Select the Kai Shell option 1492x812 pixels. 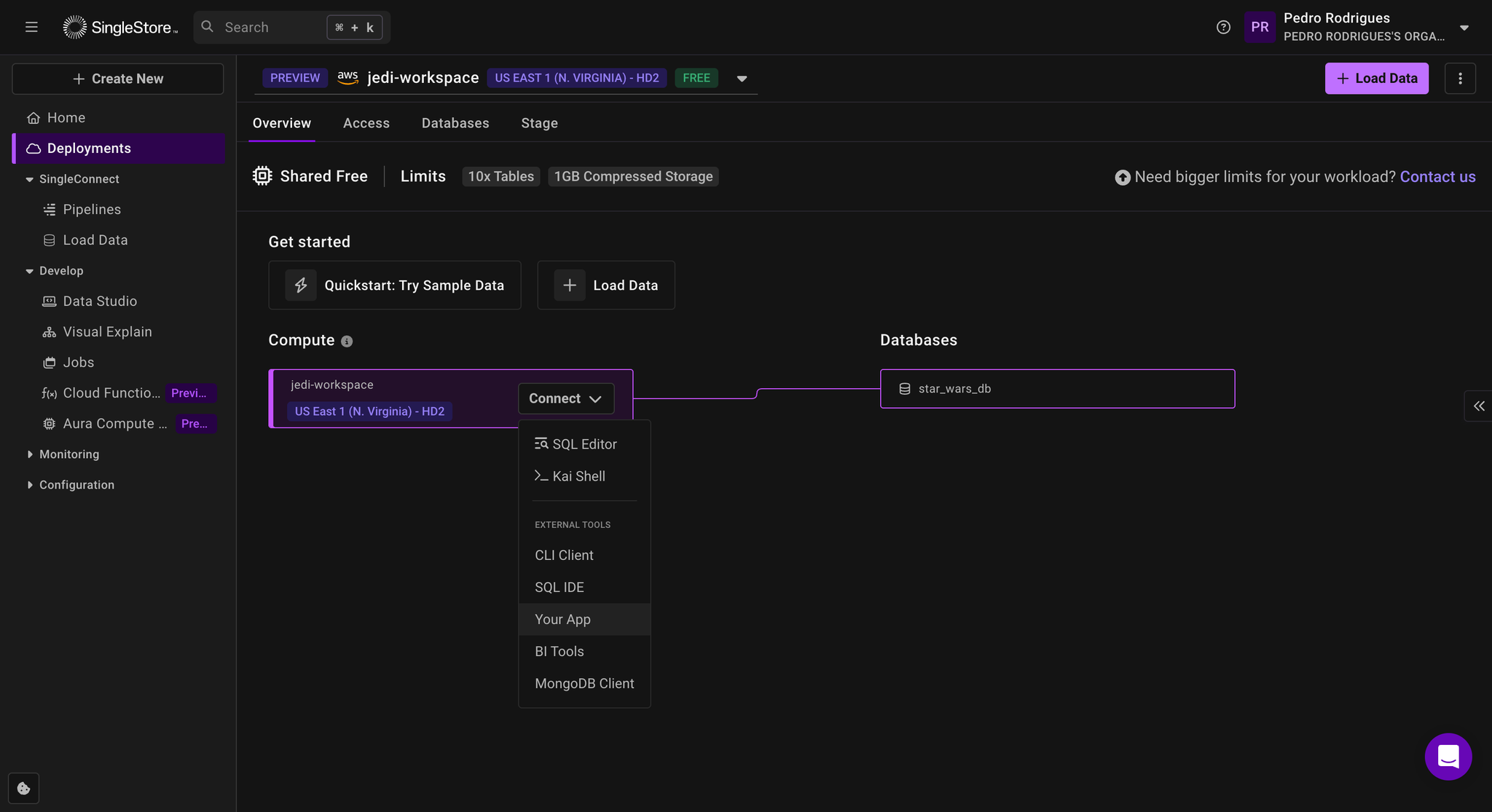pos(579,476)
